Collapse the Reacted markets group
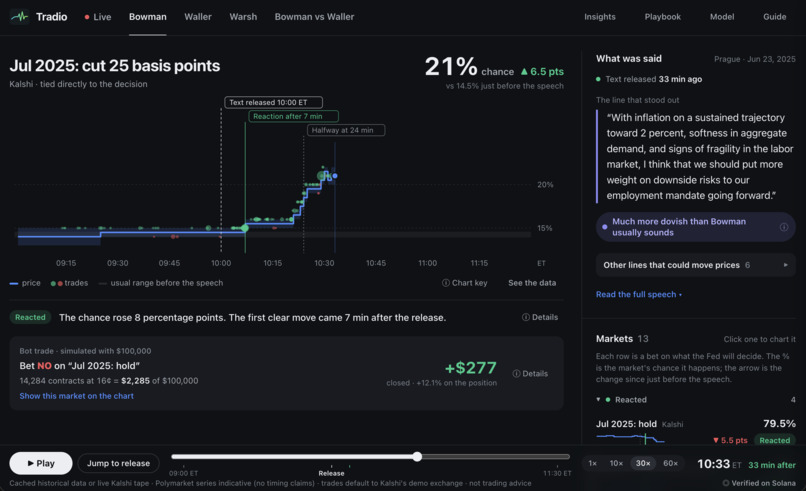The width and height of the screenshot is (806, 491). pyautogui.click(x=598, y=399)
